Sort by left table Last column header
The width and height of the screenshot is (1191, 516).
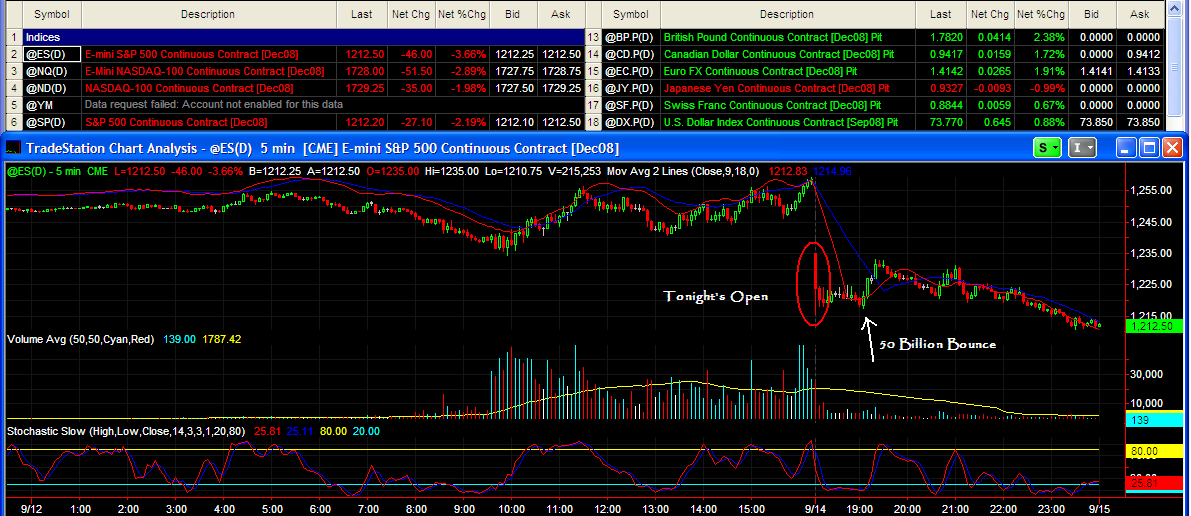(x=362, y=14)
